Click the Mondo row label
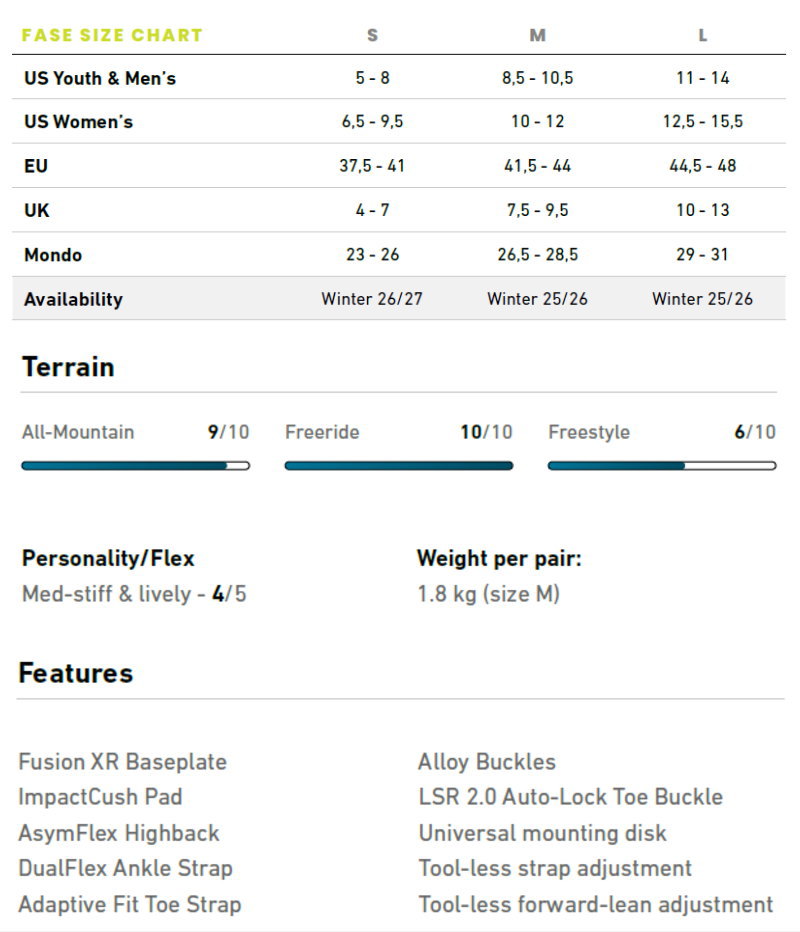Viewport: 800px width, 932px height. pyautogui.click(x=53, y=254)
